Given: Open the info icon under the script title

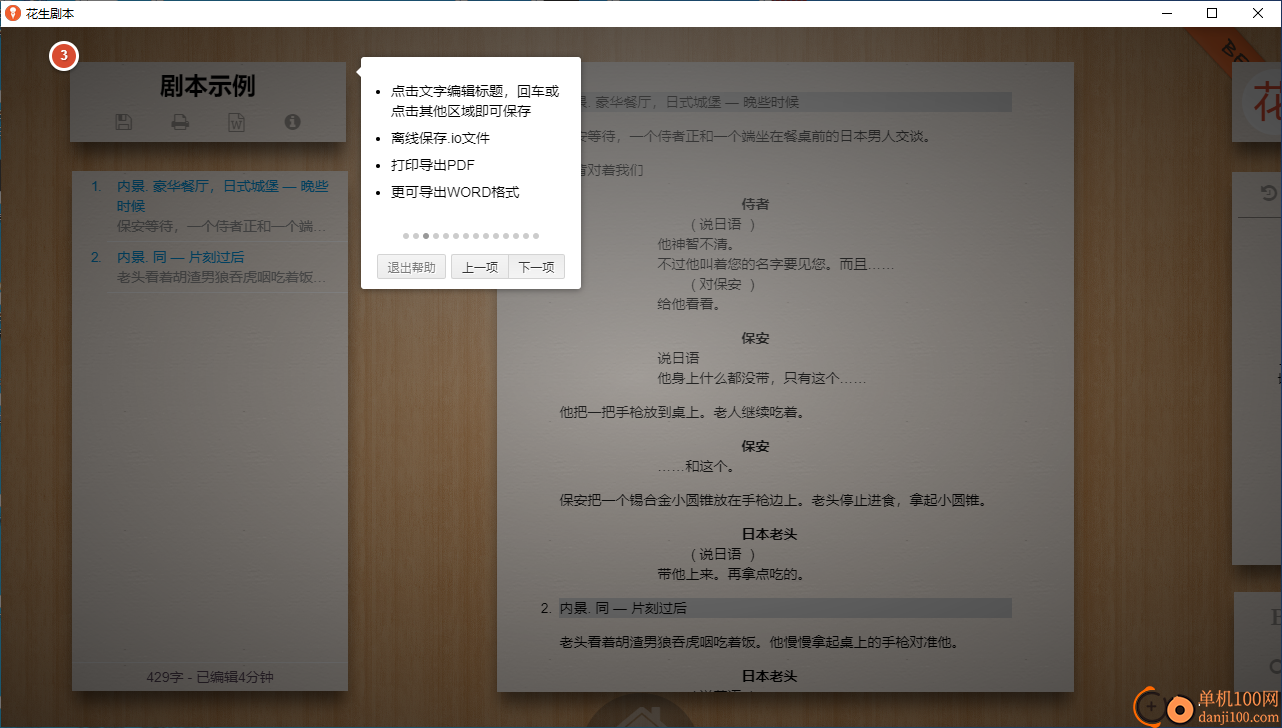Looking at the screenshot, I should [292, 121].
